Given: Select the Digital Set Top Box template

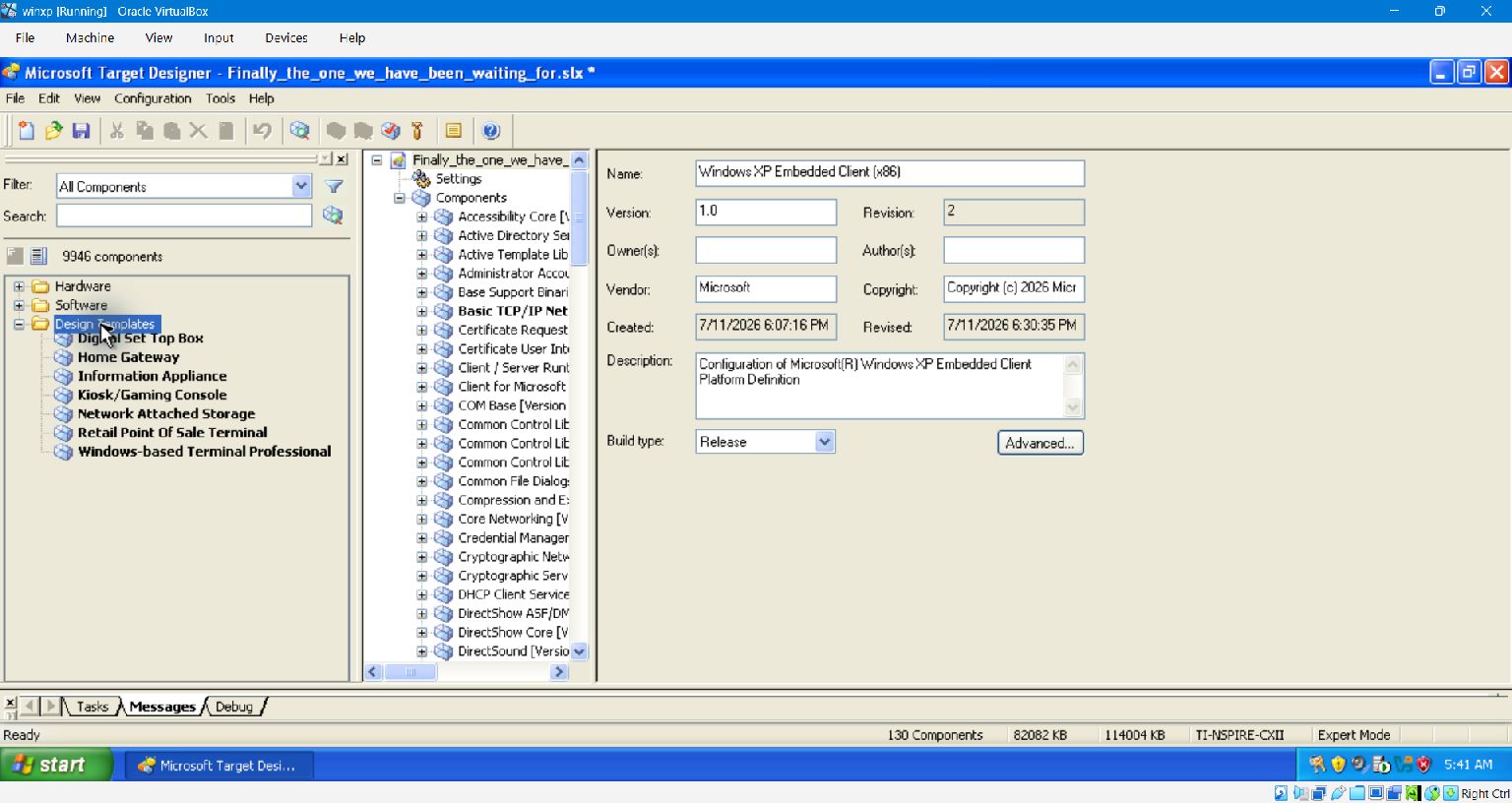Looking at the screenshot, I should [141, 339].
